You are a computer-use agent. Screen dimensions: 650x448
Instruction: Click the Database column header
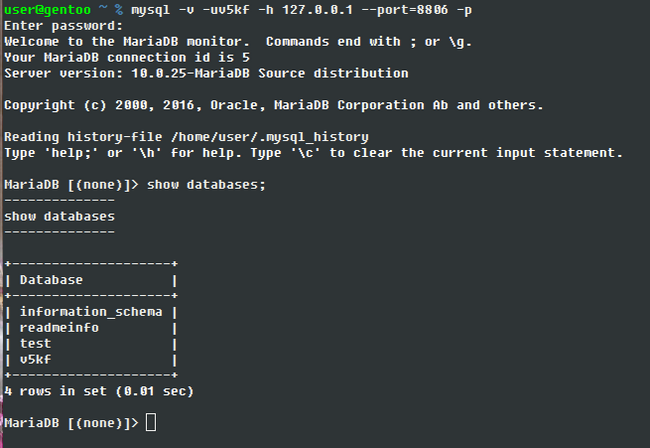(51, 280)
